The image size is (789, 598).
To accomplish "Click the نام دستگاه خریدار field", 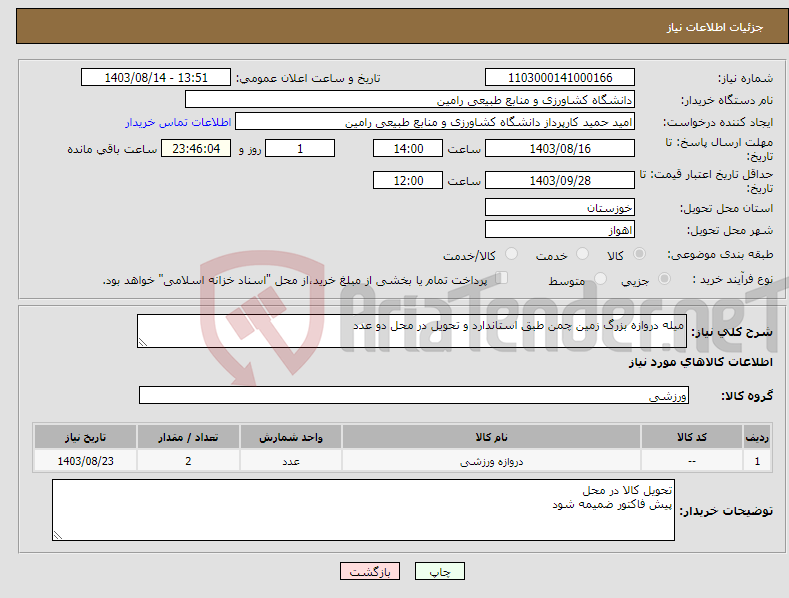I will [x=410, y=99].
